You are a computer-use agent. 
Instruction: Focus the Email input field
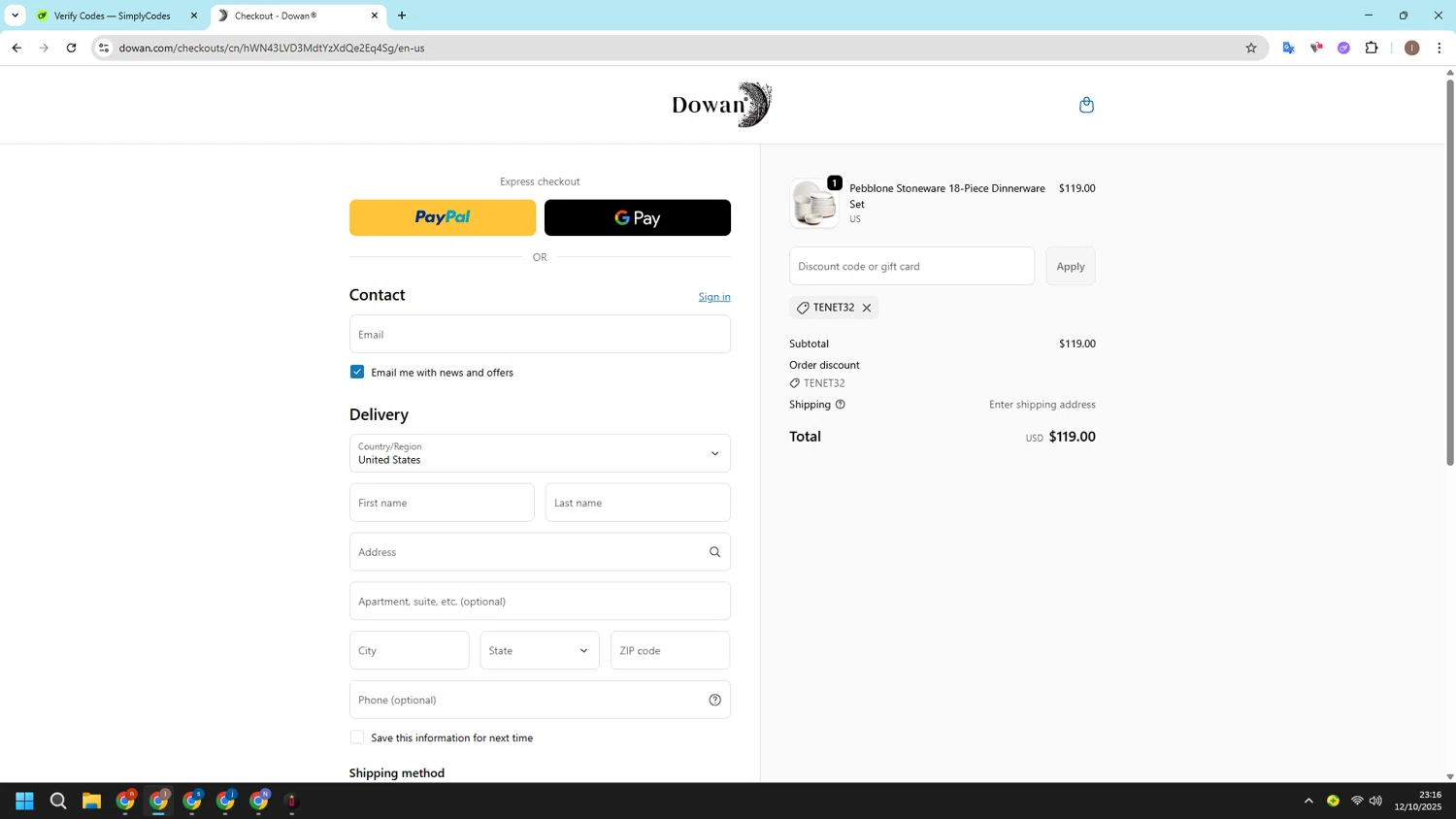[x=540, y=334]
